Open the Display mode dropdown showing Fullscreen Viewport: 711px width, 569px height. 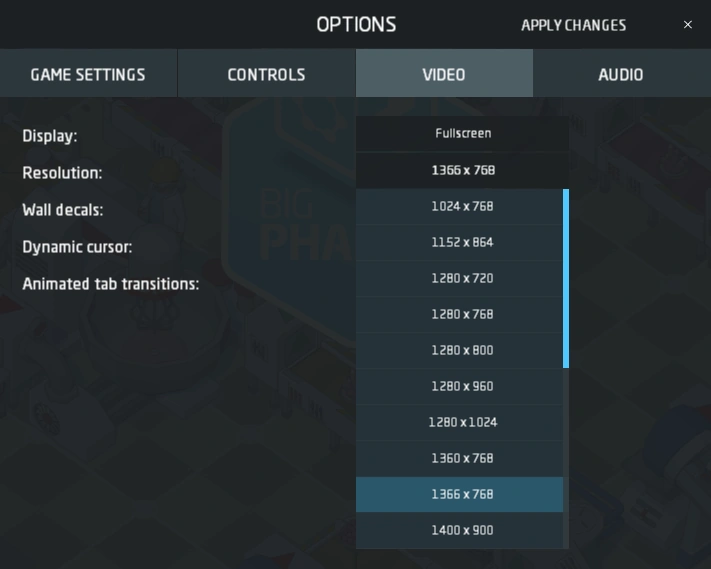pyautogui.click(x=463, y=134)
